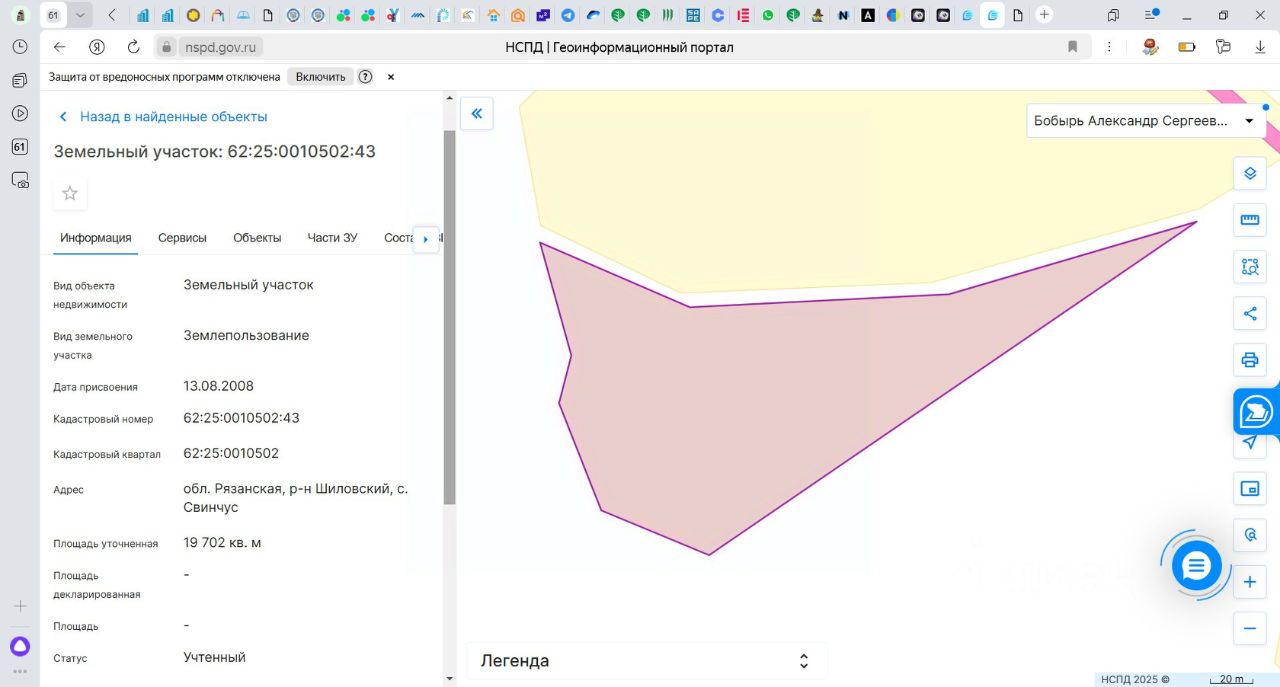
Task: Click the share map icon
Action: coord(1249,313)
